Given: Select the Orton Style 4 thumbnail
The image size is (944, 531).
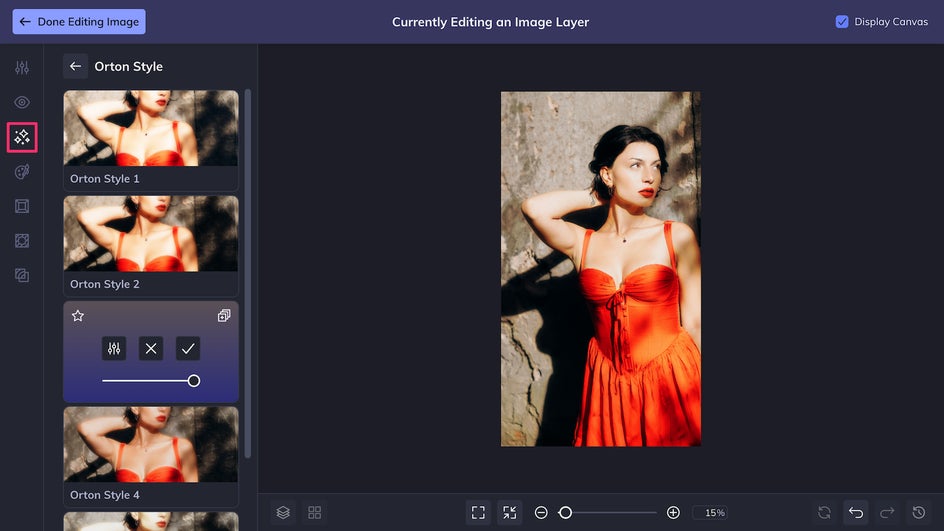Looking at the screenshot, I should [151, 444].
